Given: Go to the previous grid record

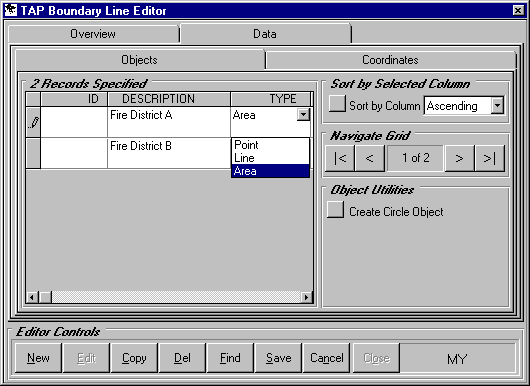Looking at the screenshot, I should click(369, 158).
